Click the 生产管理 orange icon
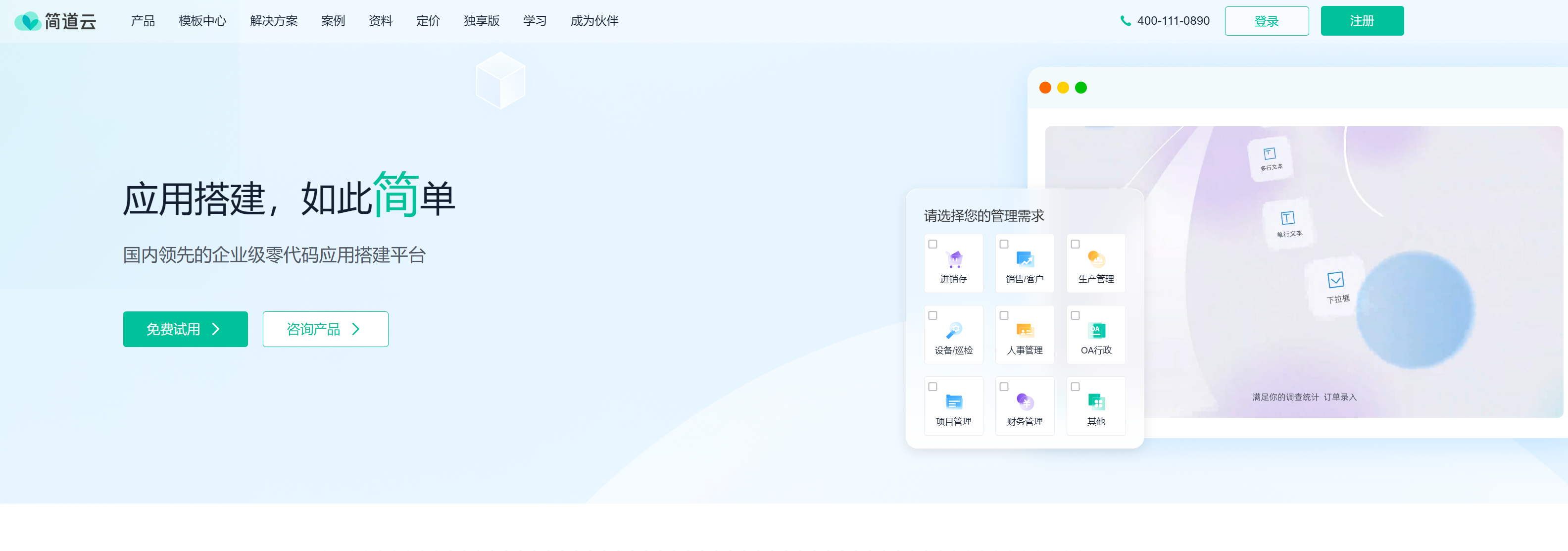Image resolution: width=1568 pixels, height=551 pixels. click(1096, 260)
